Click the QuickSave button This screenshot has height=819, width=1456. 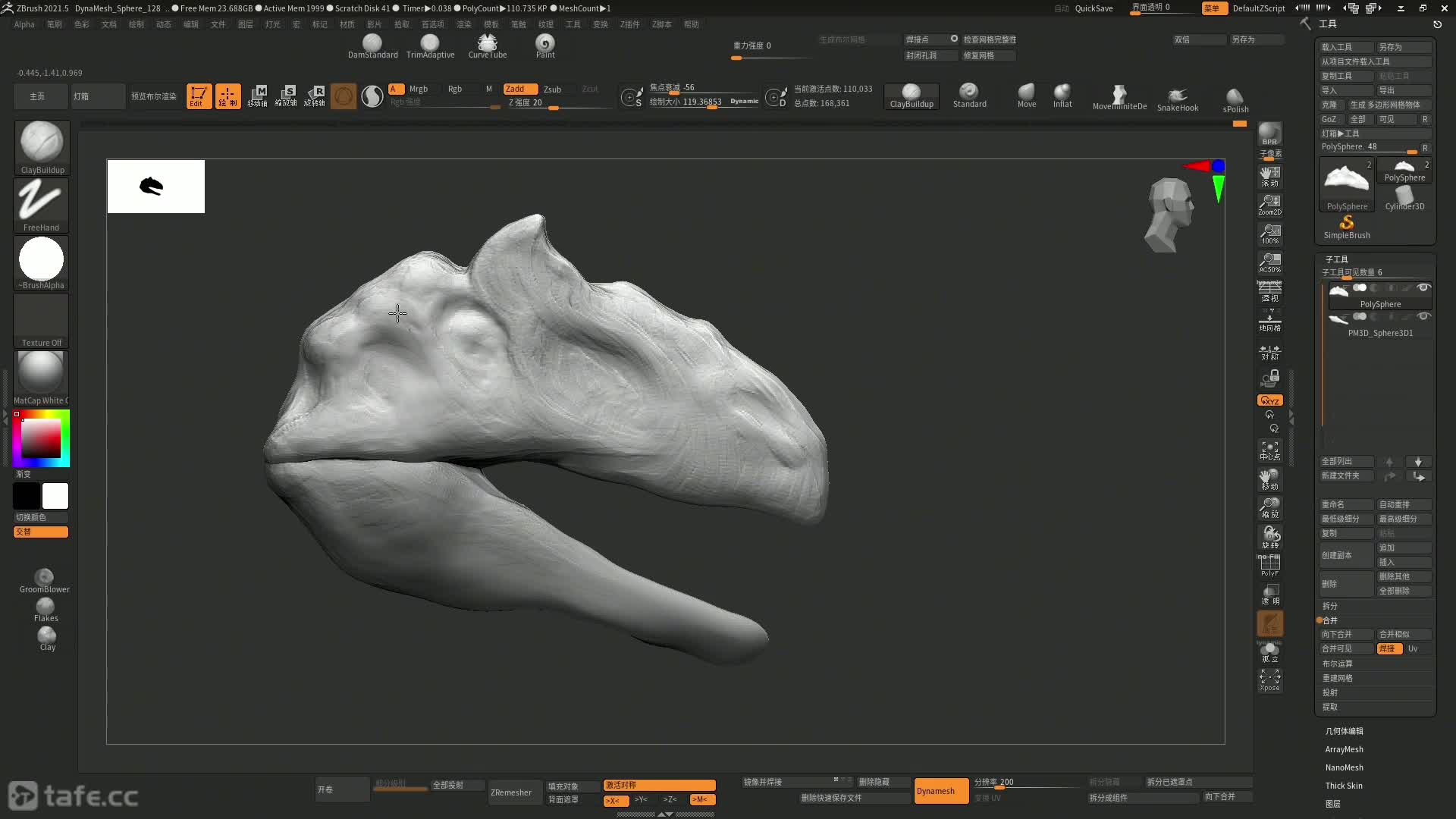1094,8
